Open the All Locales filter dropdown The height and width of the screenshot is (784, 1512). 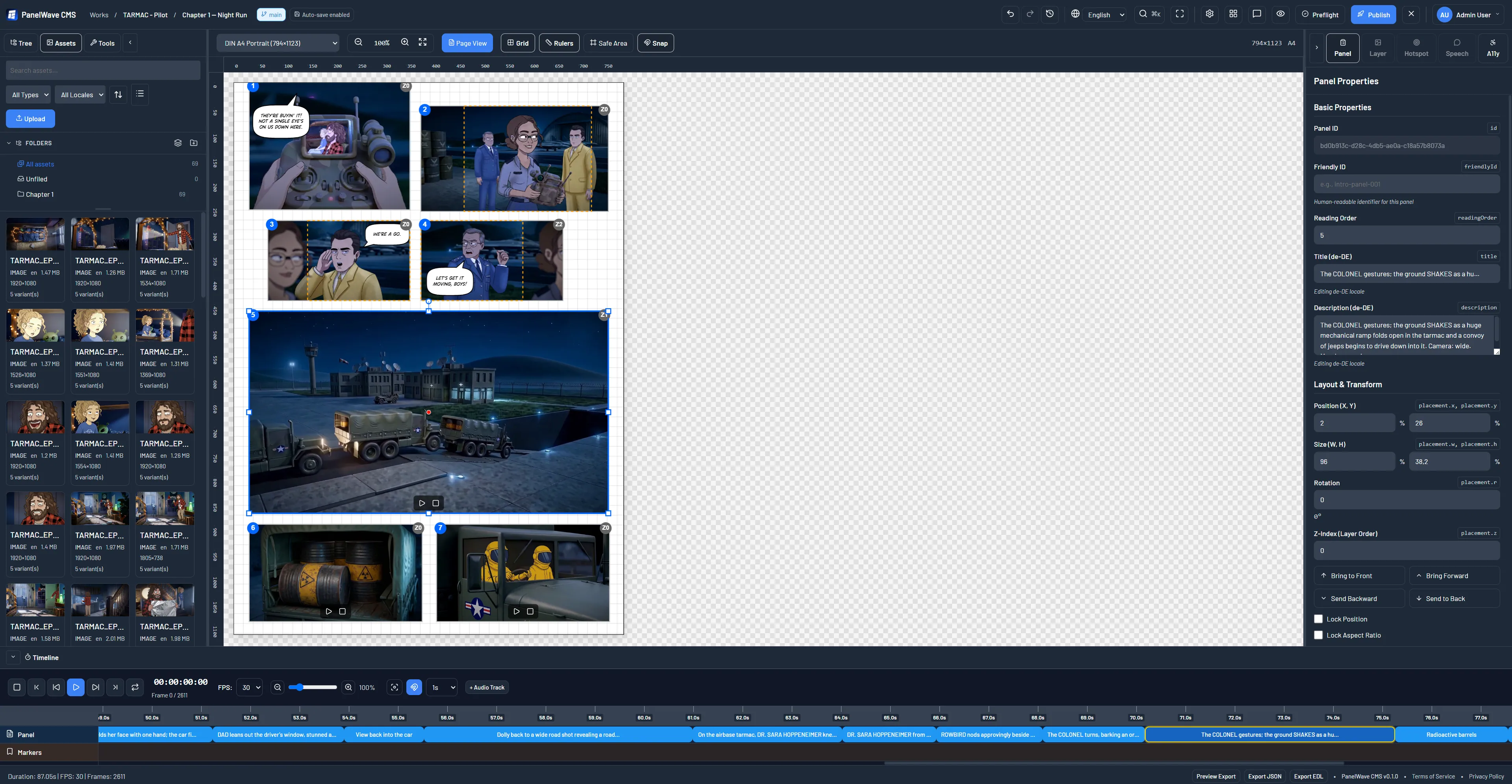80,94
